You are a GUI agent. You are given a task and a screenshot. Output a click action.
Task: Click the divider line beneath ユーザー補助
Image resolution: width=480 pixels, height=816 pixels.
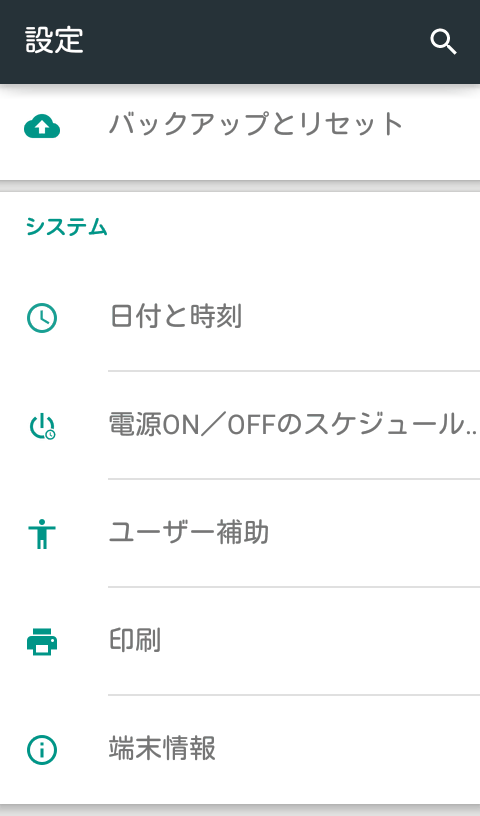tap(294, 586)
